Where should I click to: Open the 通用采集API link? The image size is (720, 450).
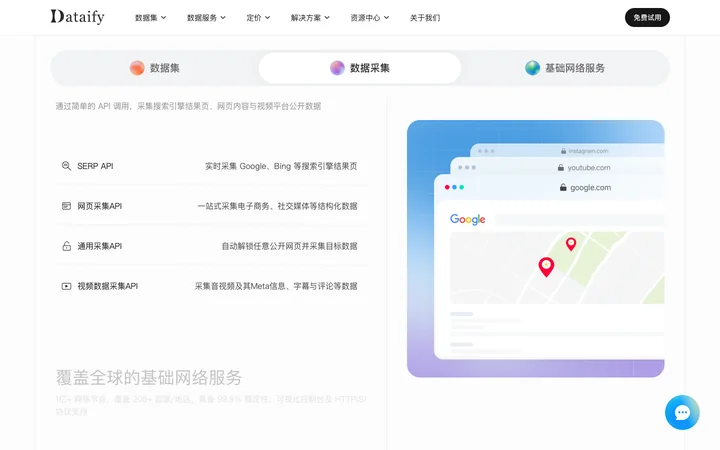coord(100,246)
